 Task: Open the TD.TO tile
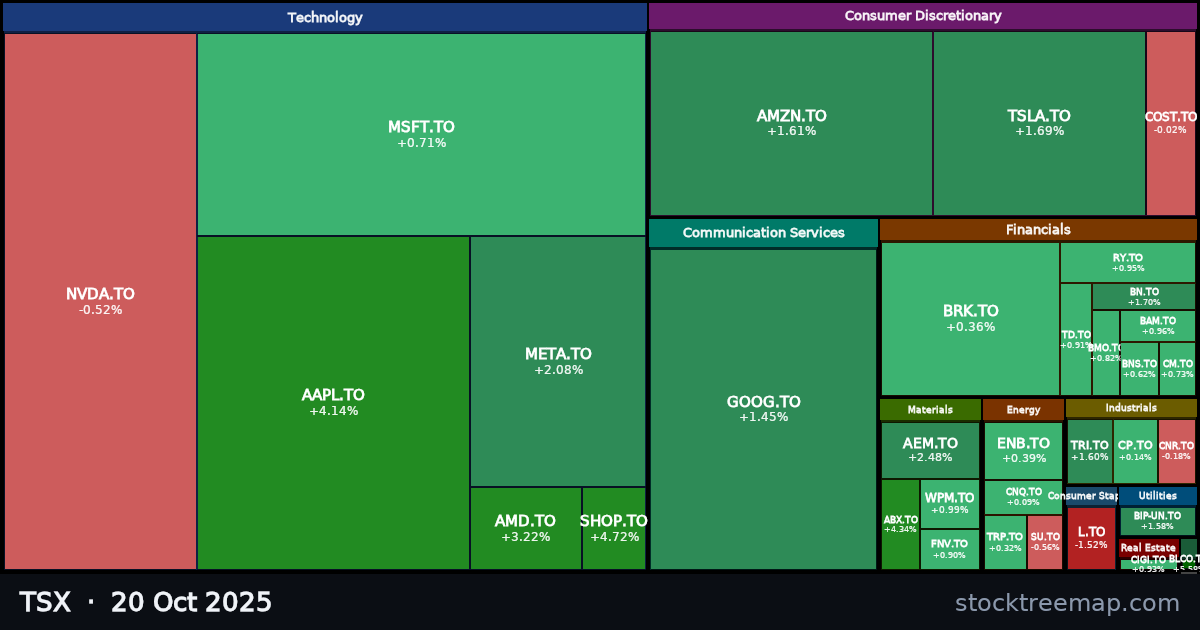click(x=1076, y=339)
